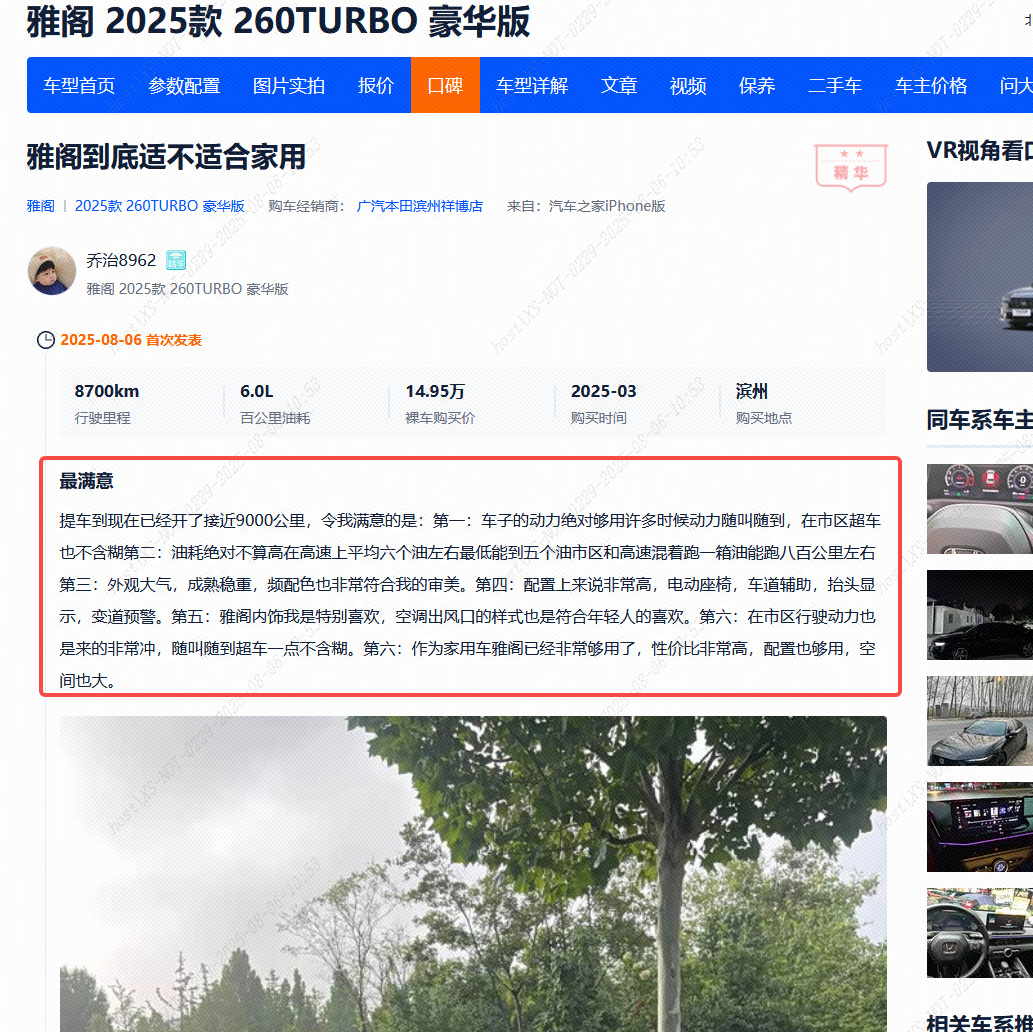Select the 报价 tab

coord(376,86)
